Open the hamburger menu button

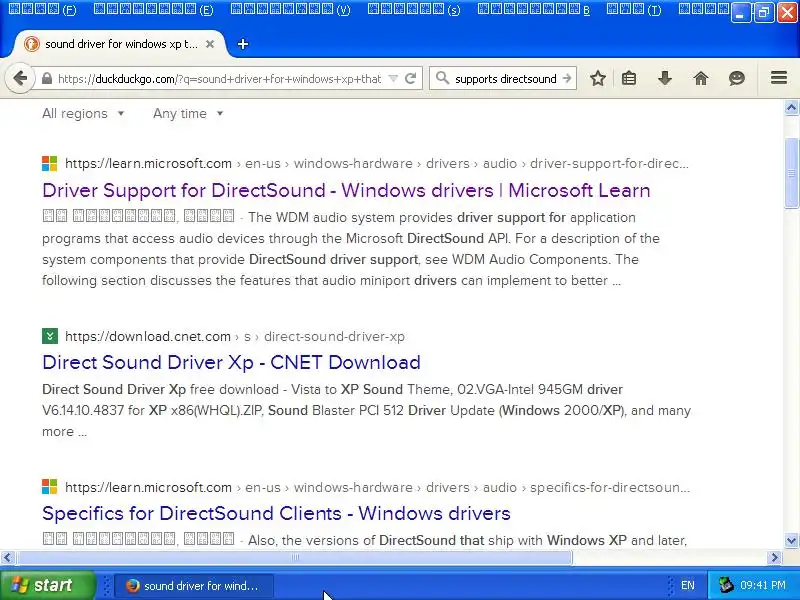pyautogui.click(x=779, y=78)
